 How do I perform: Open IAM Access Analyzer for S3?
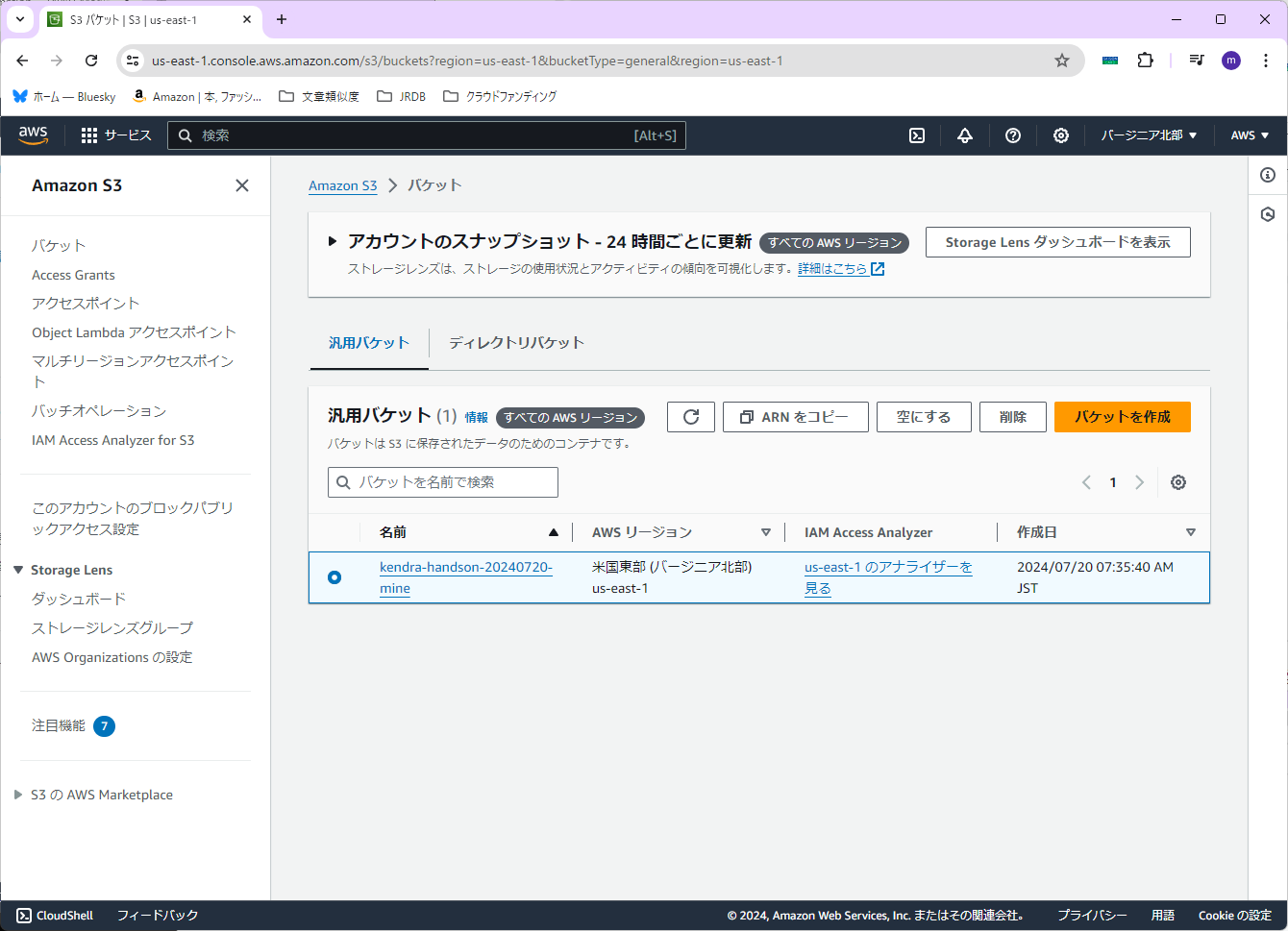pyautogui.click(x=112, y=440)
